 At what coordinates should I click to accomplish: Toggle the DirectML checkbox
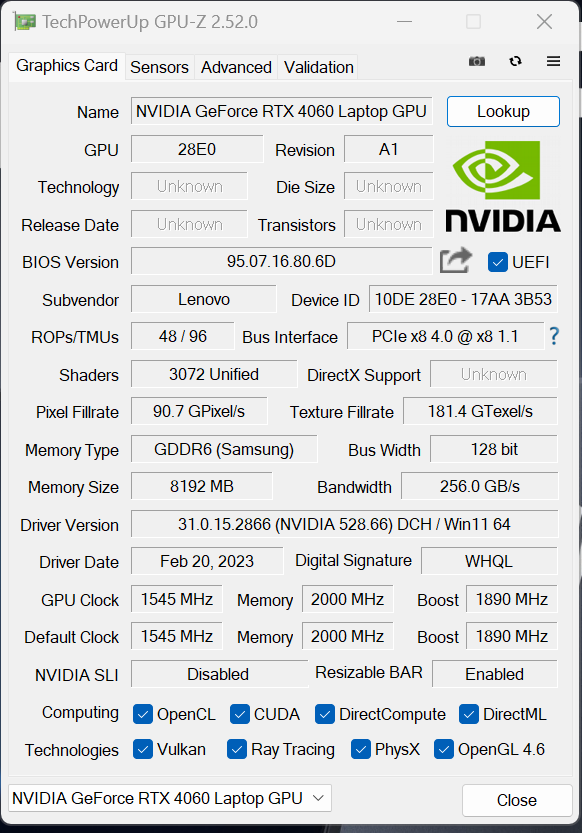[469, 714]
